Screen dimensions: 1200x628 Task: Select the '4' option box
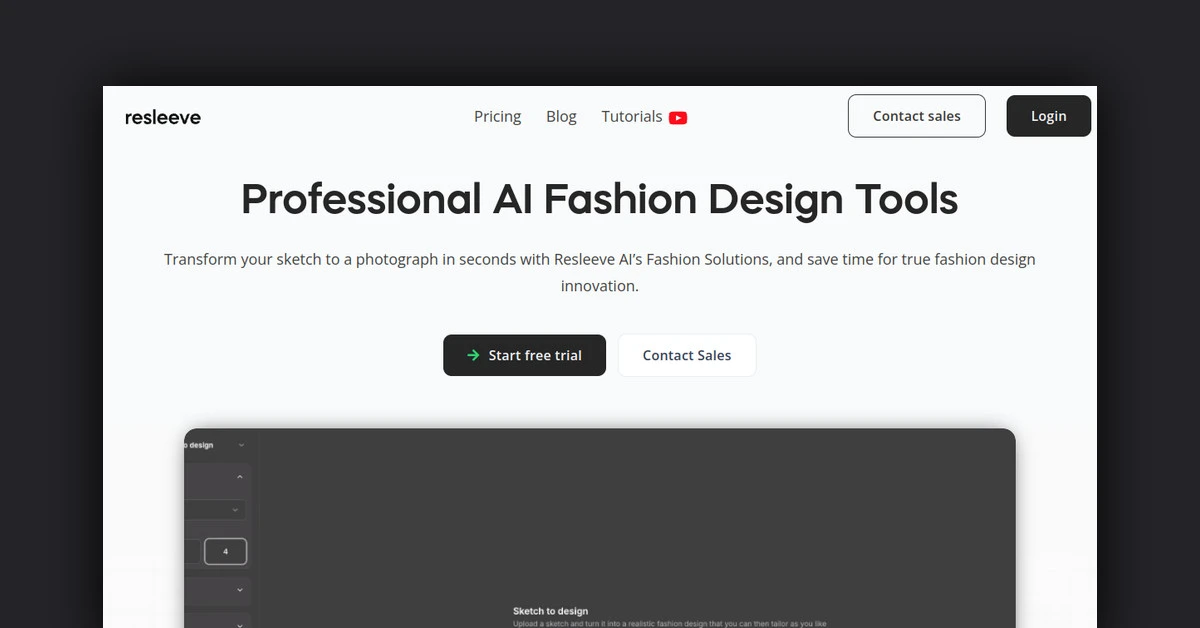tap(225, 551)
